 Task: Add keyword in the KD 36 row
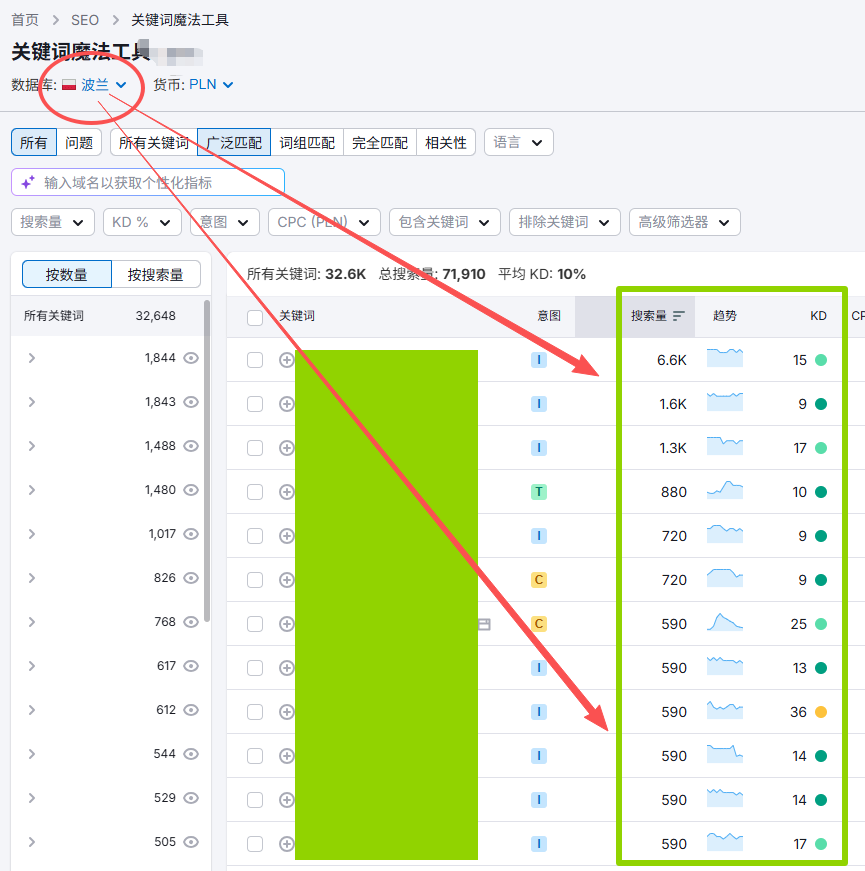286,712
